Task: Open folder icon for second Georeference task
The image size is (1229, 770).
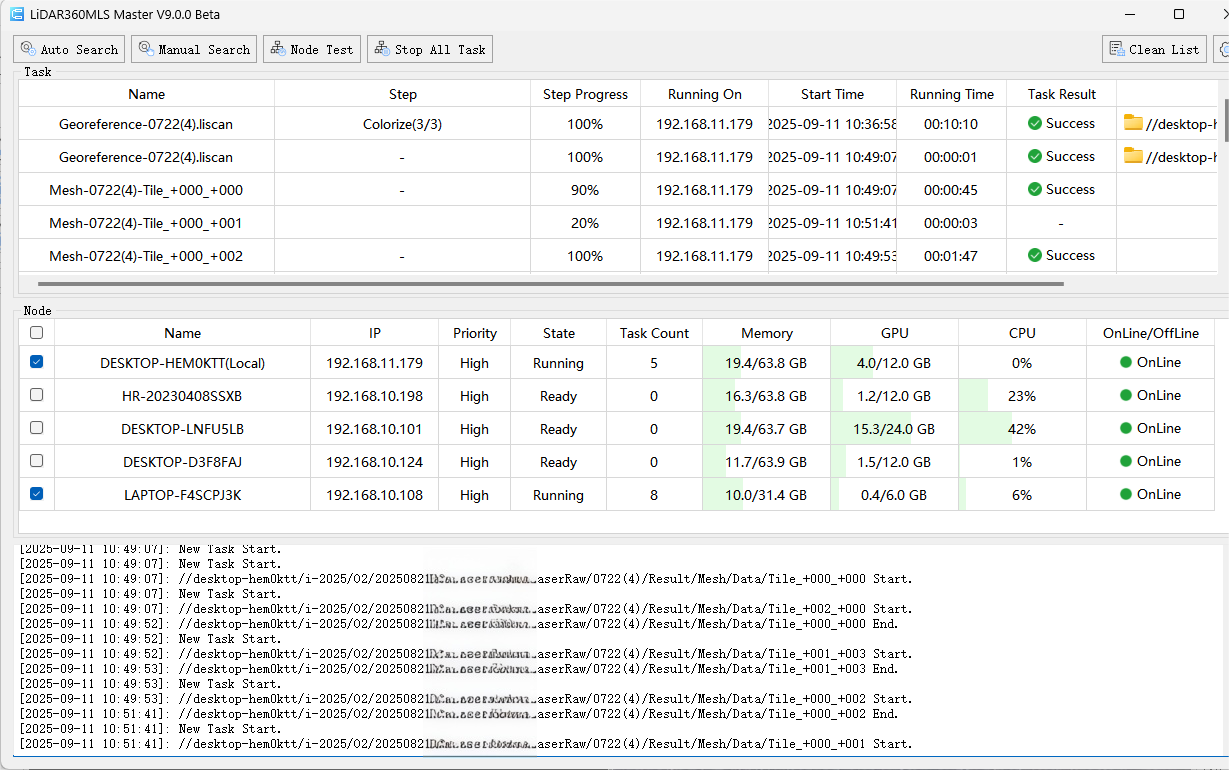Action: tap(1133, 156)
